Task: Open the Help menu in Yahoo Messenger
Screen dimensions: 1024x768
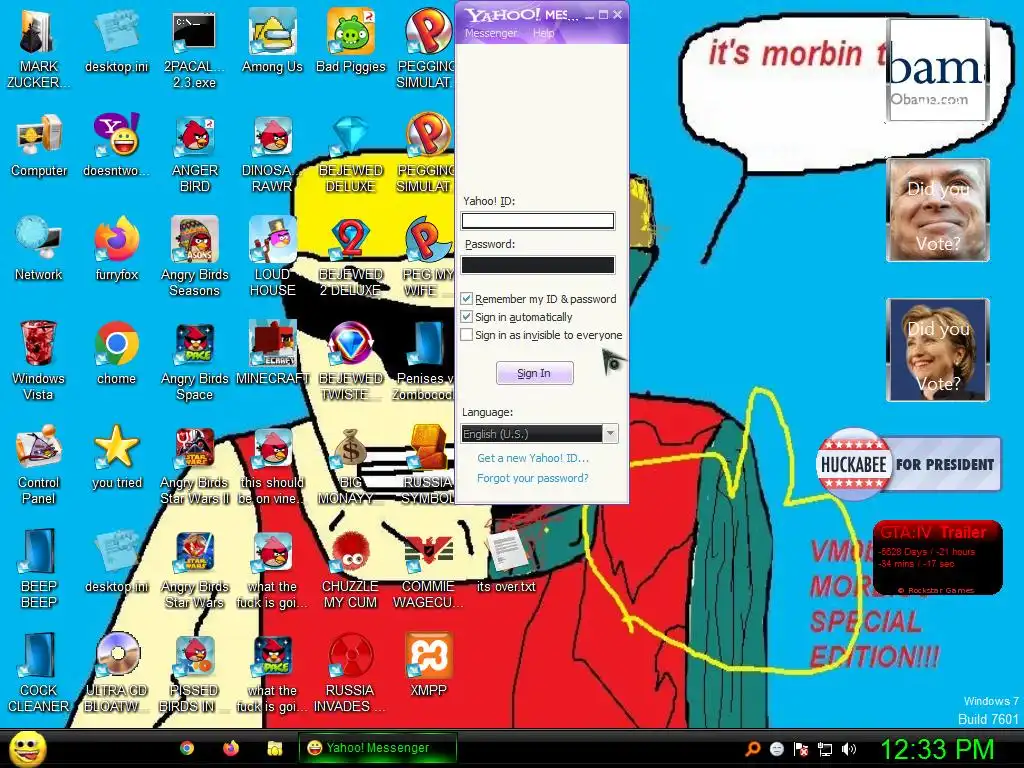Action: coord(543,33)
